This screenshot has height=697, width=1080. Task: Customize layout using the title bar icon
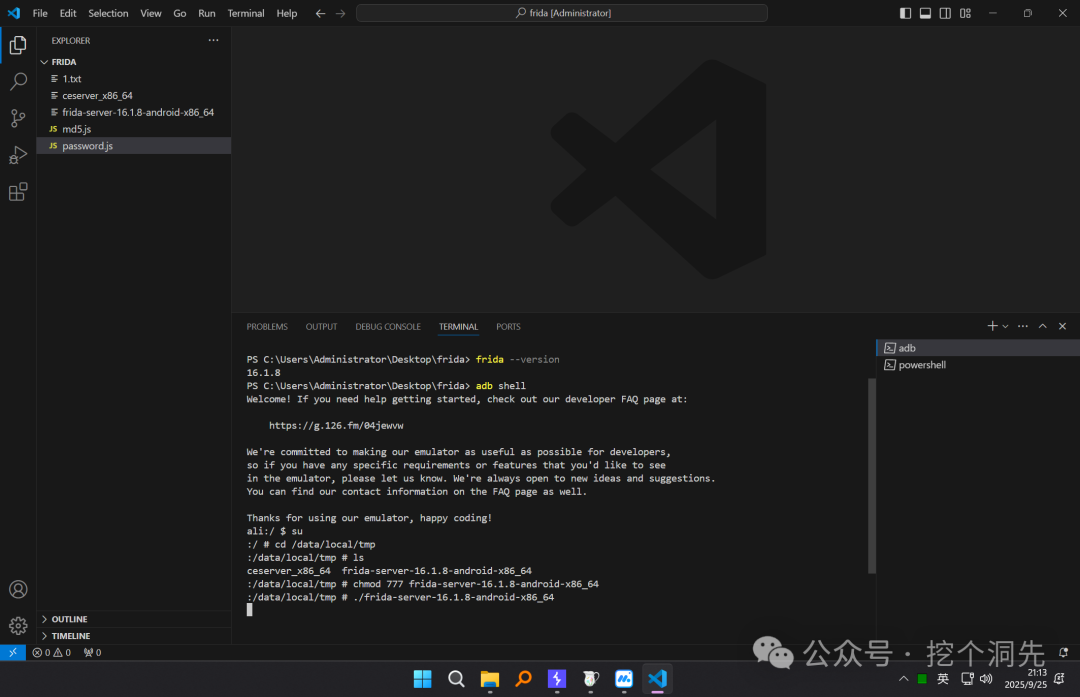coord(966,13)
